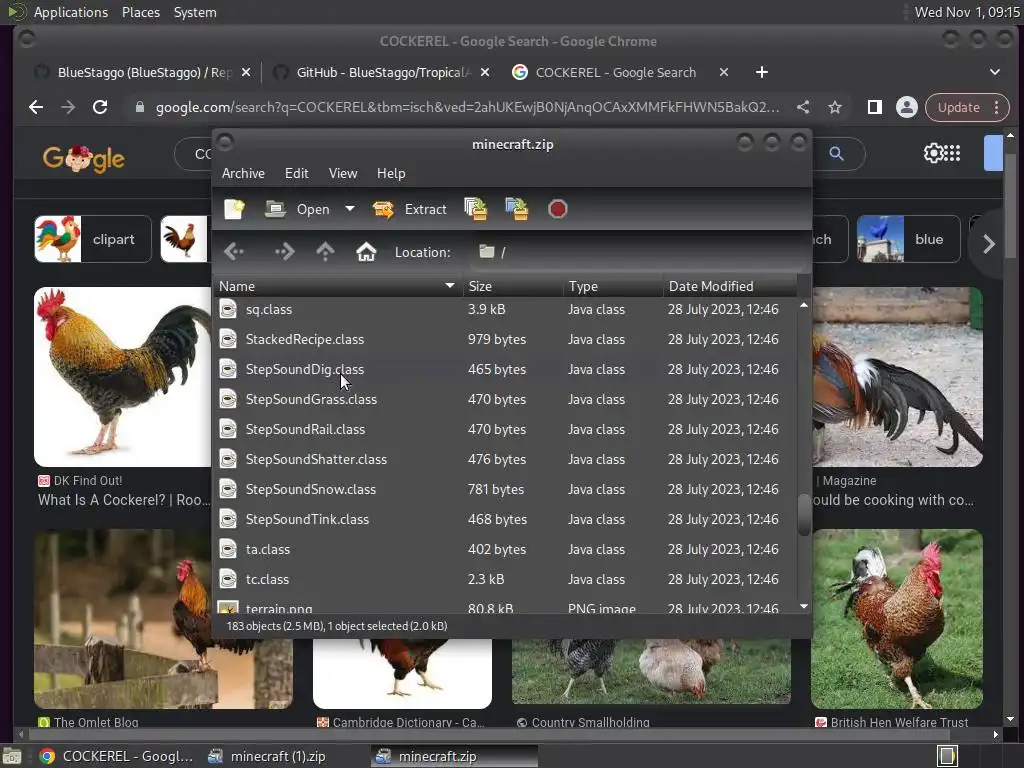Expand the Open recent archives dropdown arrow

point(350,209)
